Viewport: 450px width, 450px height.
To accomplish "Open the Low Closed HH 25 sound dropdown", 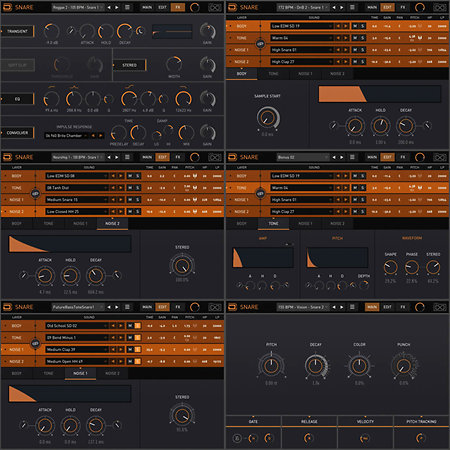I will pyautogui.click(x=77, y=212).
